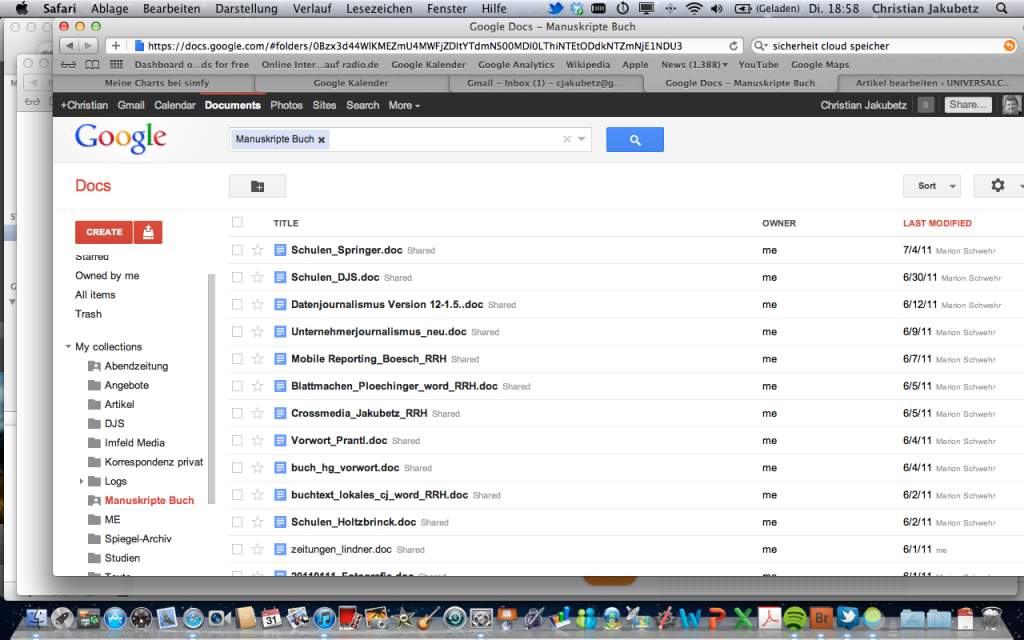Click the sidebar vertical scrollbar
1024x640 pixels.
pos(211,389)
